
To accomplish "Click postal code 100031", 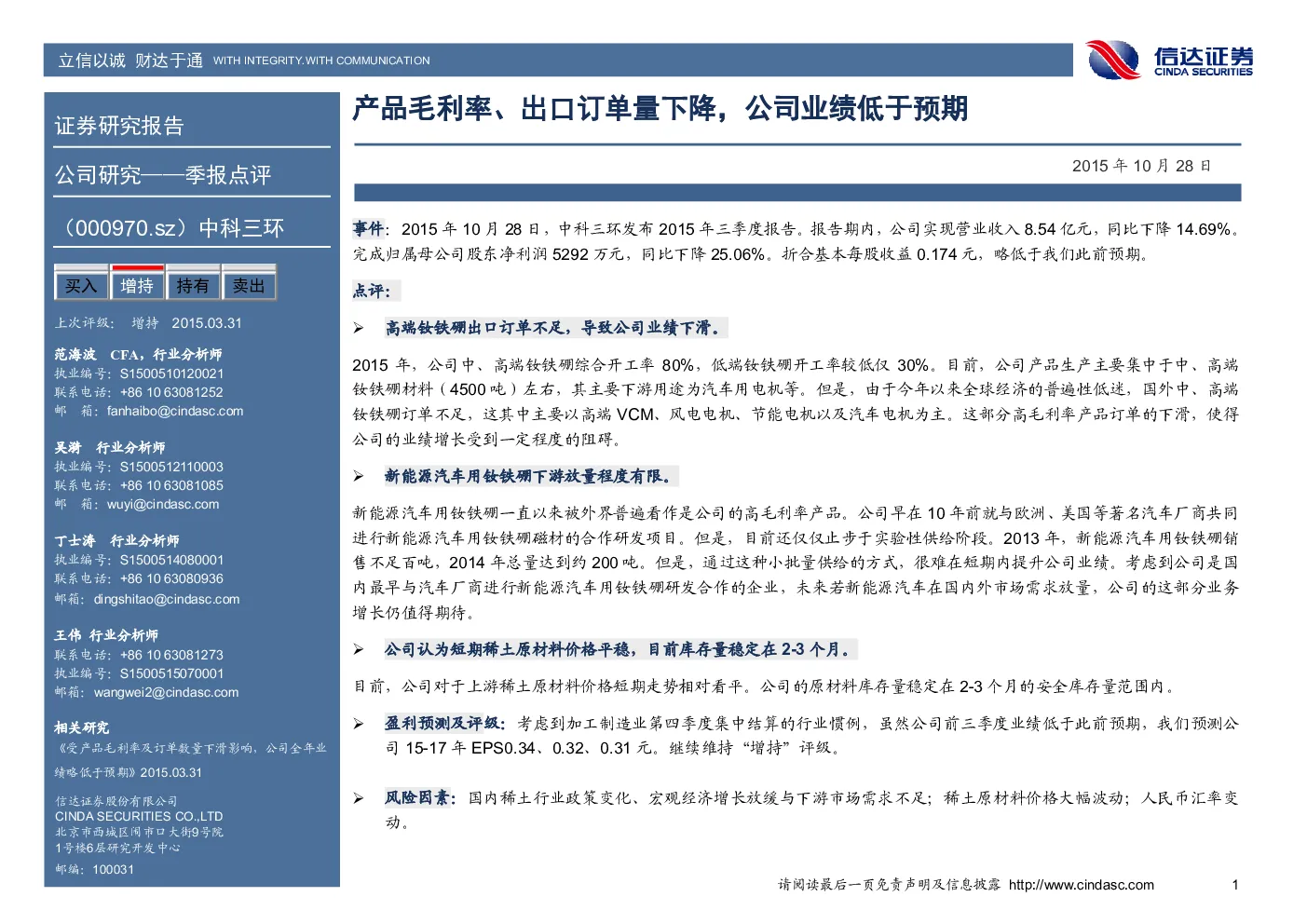I will click(x=113, y=869).
